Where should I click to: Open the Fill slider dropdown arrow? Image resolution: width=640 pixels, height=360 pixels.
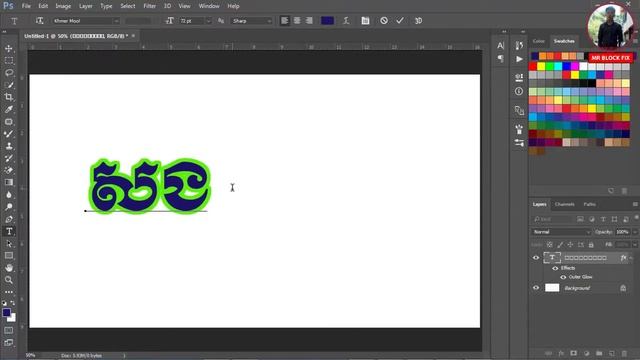(635, 244)
